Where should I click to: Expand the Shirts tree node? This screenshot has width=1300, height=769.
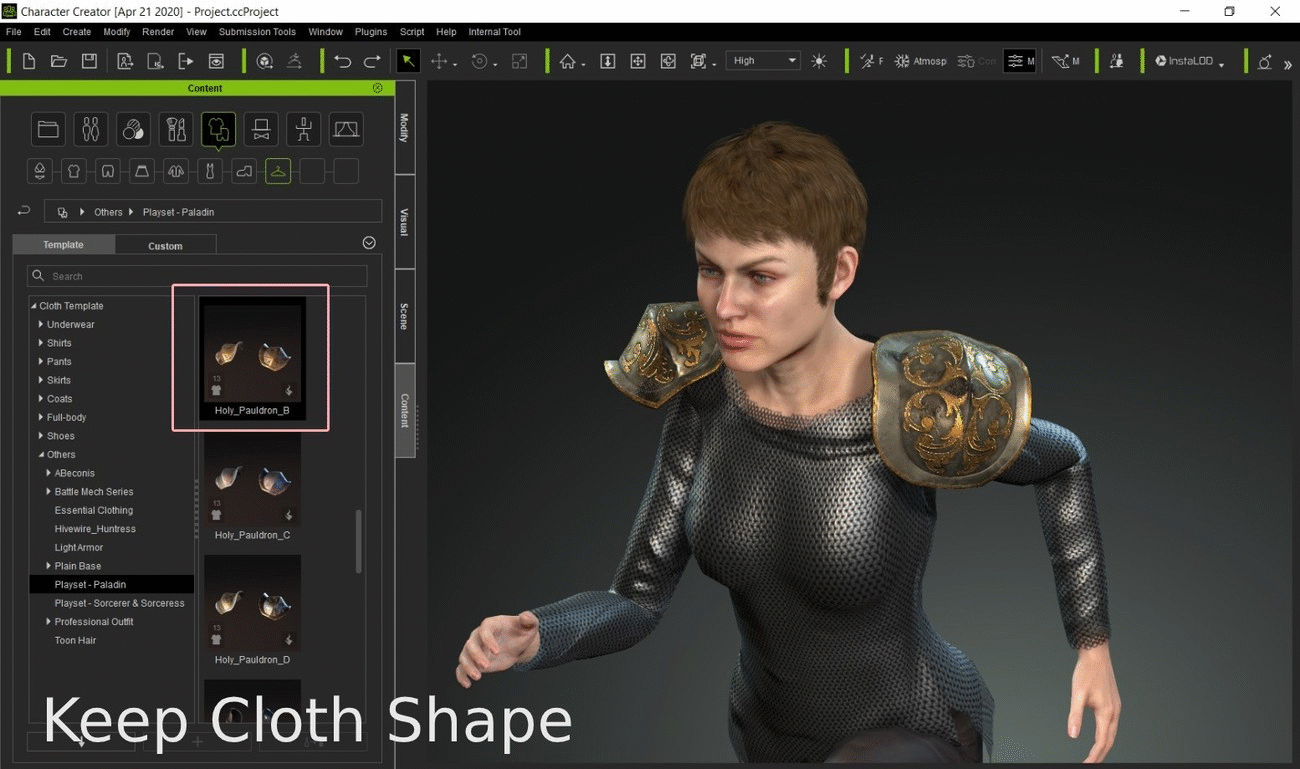pos(41,343)
